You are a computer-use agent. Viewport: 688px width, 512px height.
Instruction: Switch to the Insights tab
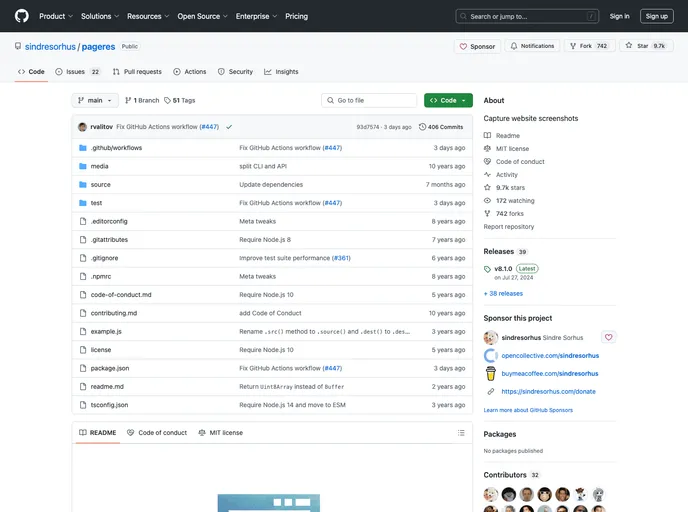(281, 72)
